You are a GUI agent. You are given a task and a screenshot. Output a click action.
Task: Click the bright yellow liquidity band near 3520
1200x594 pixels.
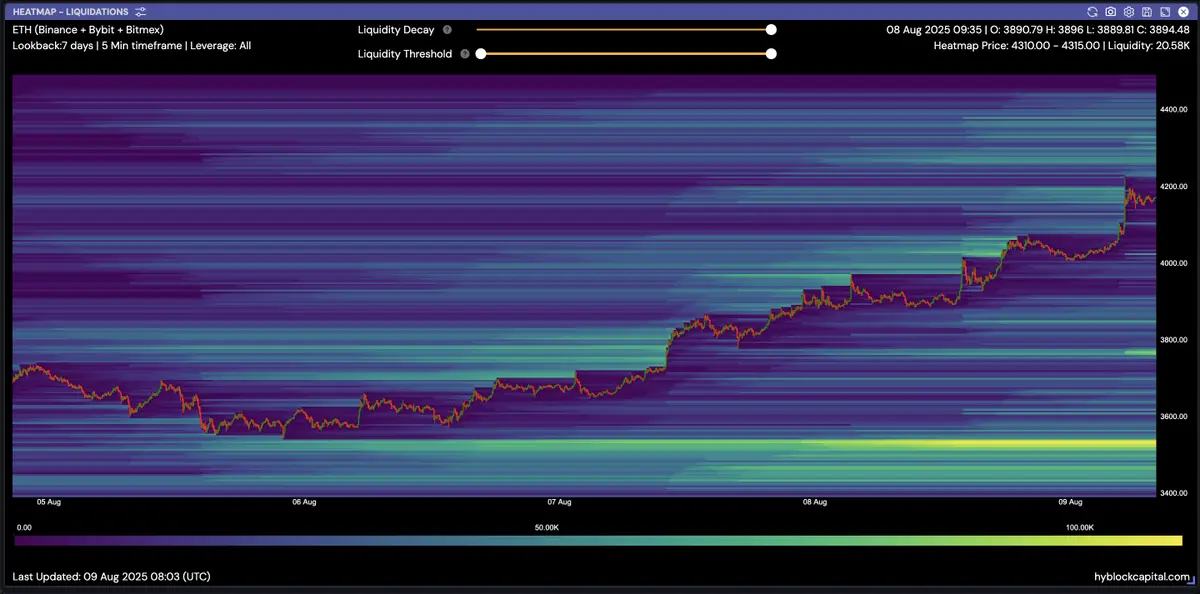[x=980, y=443]
